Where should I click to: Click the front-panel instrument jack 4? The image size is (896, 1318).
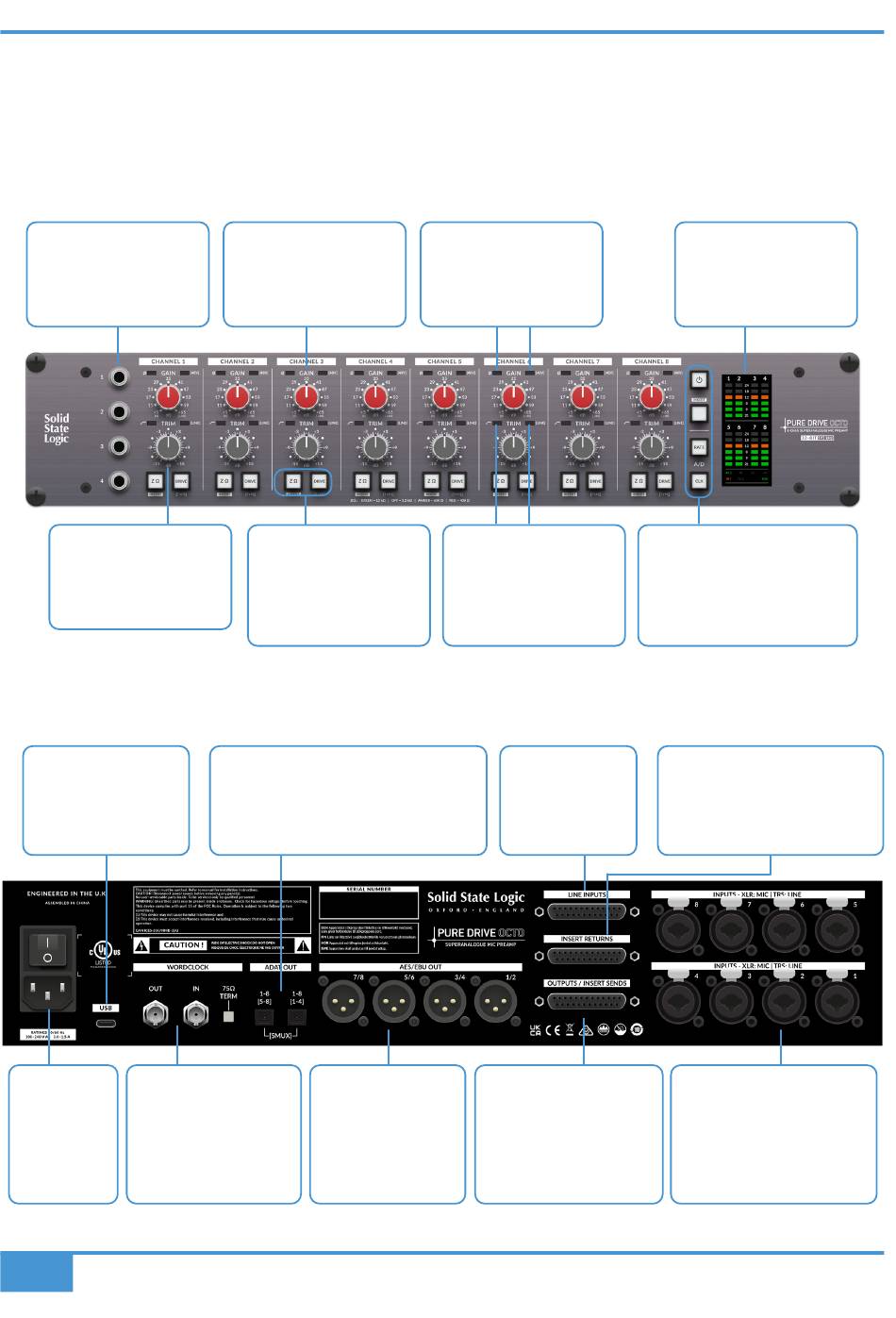point(119,481)
